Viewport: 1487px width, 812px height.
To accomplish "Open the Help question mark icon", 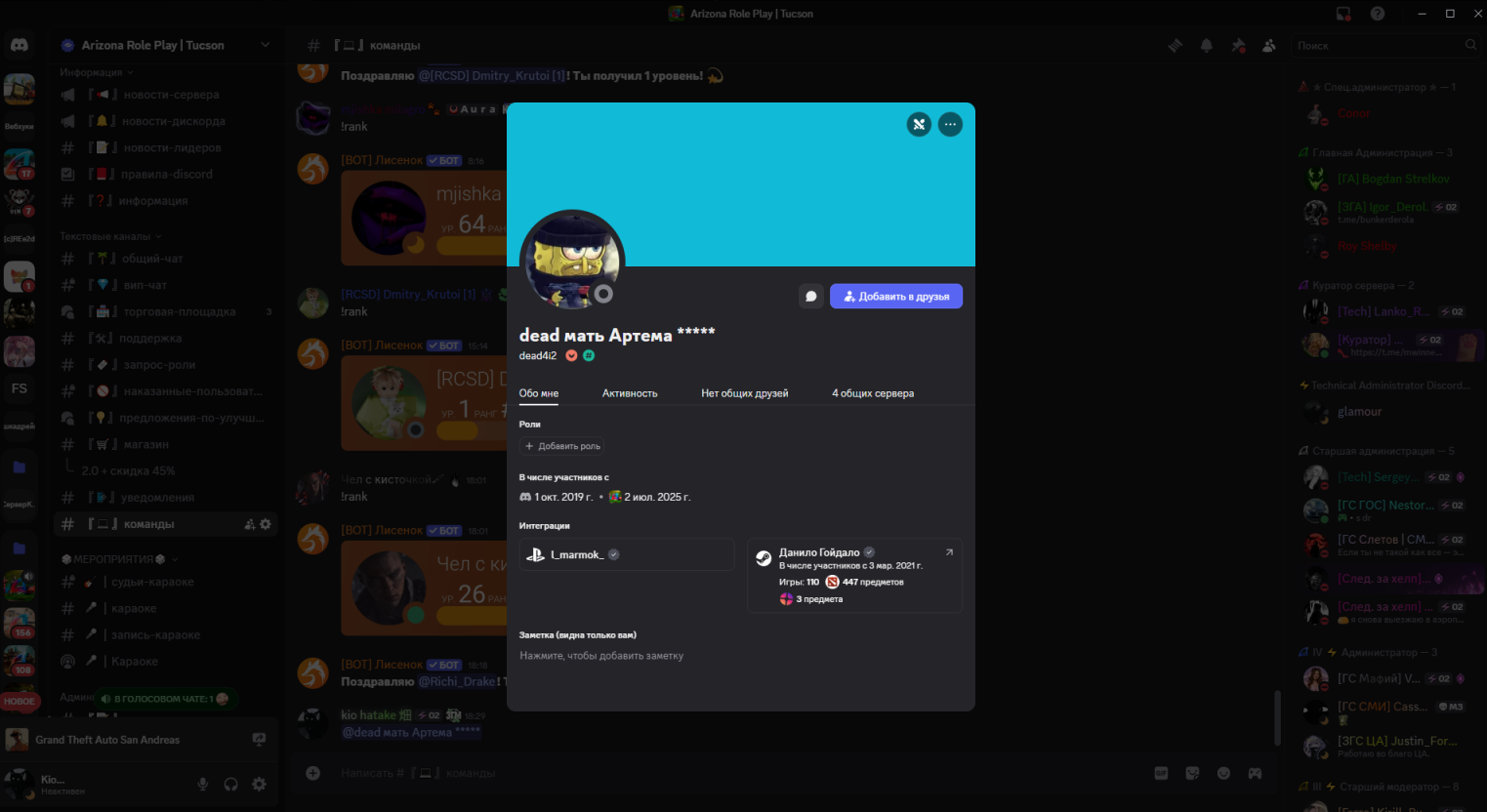I will (x=1378, y=14).
